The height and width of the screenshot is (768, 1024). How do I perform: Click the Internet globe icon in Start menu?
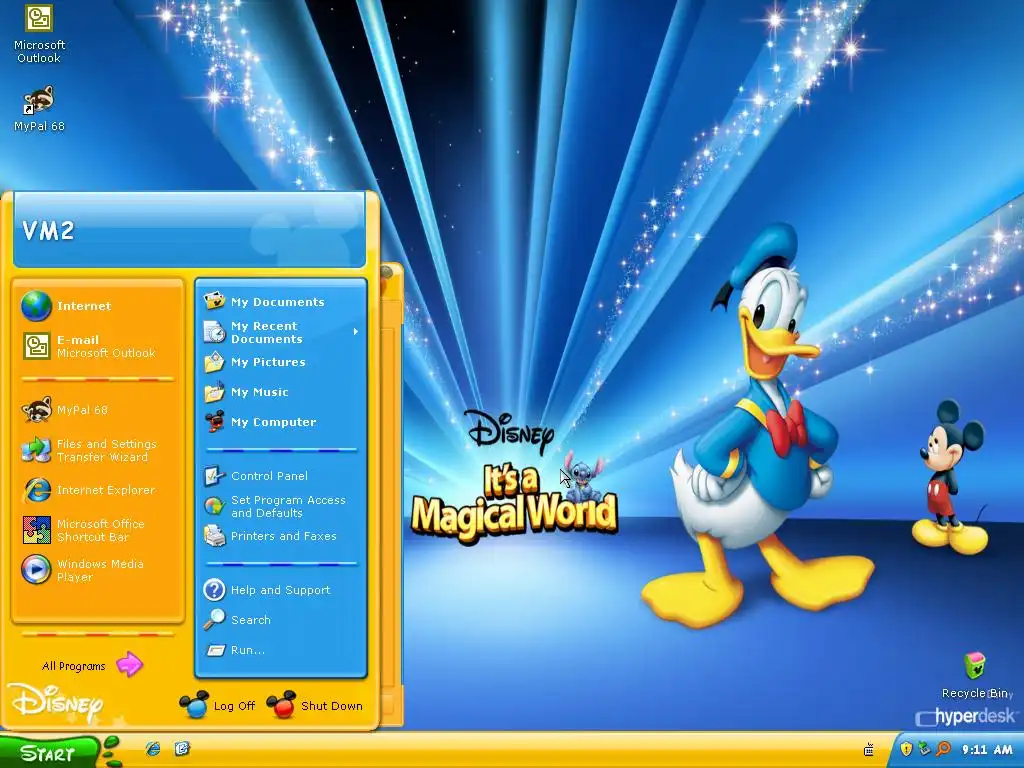coord(36,306)
